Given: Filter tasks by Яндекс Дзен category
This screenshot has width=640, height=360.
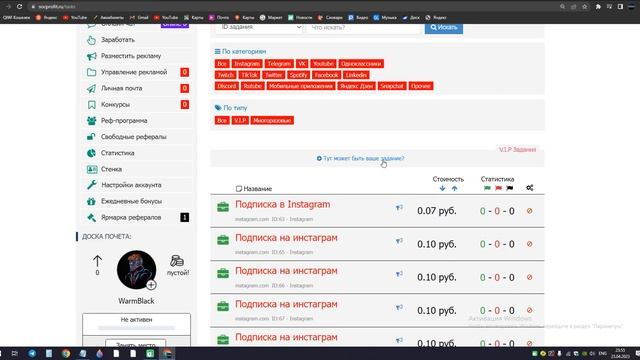Looking at the screenshot, I should (356, 86).
